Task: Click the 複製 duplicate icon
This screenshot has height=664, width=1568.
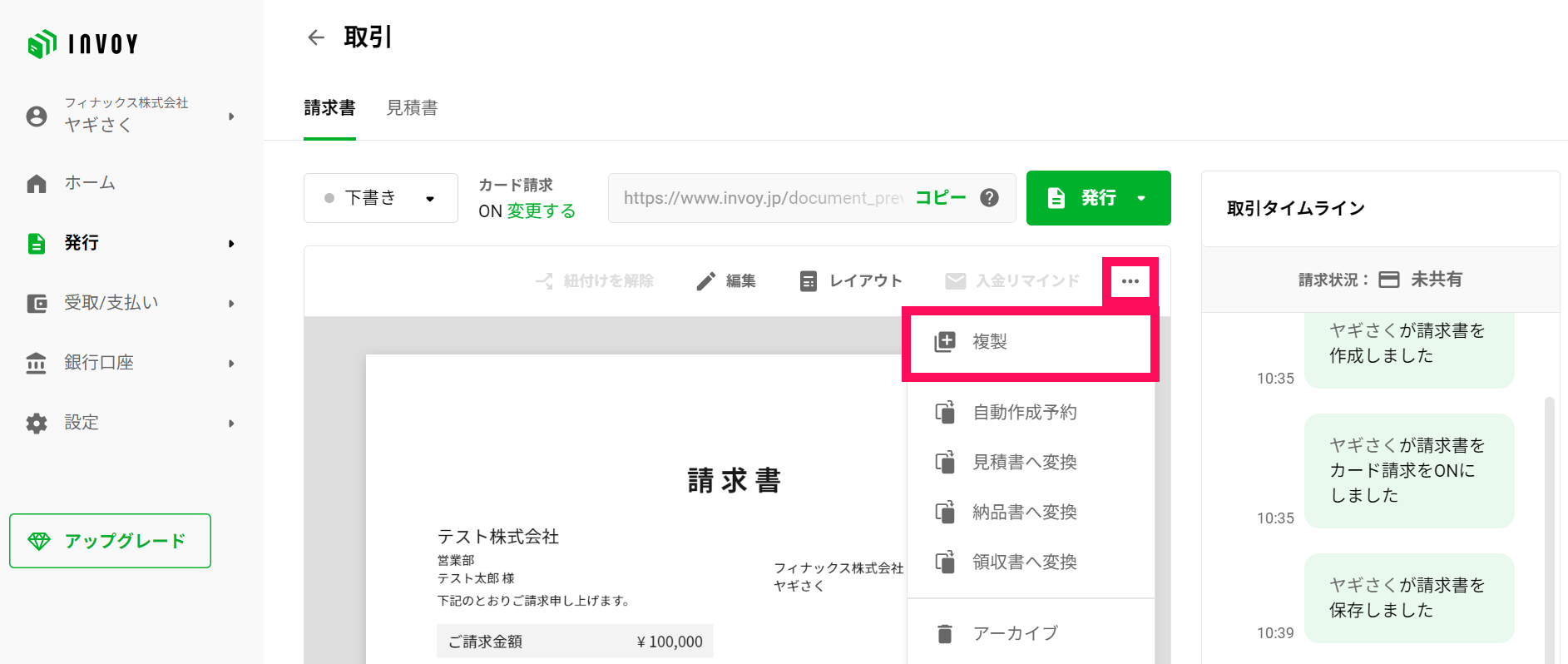Action: click(x=945, y=342)
